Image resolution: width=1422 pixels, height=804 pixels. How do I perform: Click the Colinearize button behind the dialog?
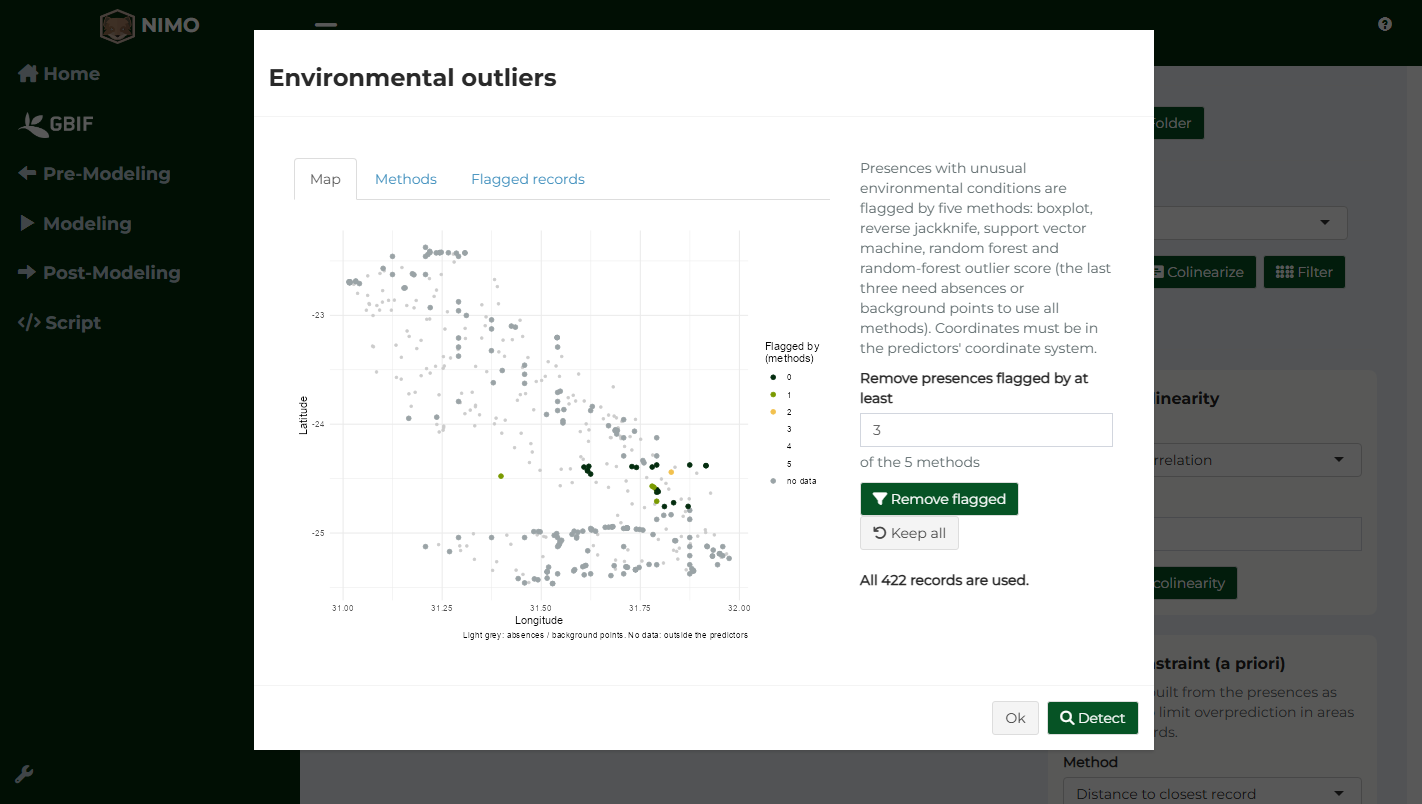[1204, 272]
